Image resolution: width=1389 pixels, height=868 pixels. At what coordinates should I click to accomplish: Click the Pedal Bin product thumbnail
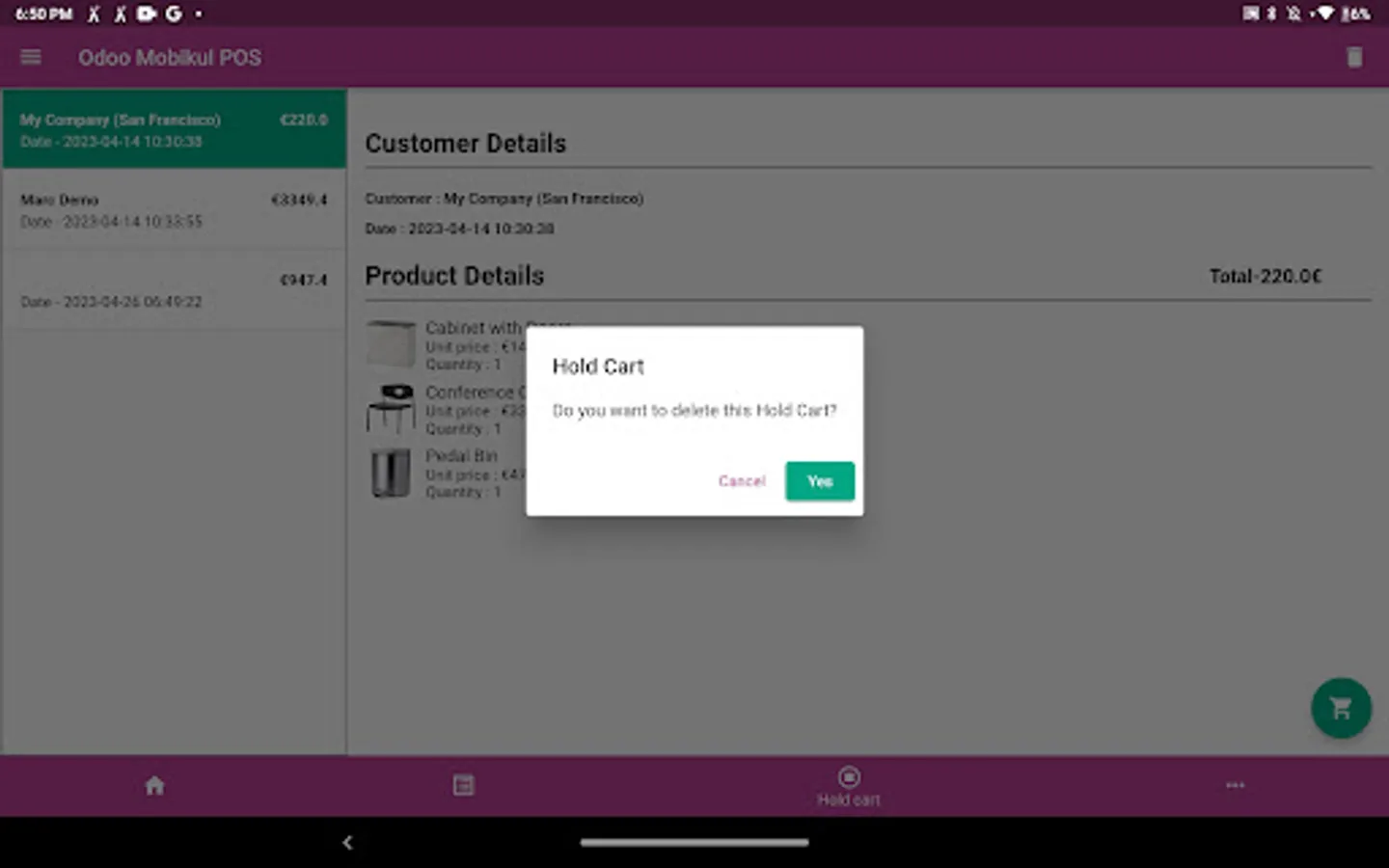[391, 473]
